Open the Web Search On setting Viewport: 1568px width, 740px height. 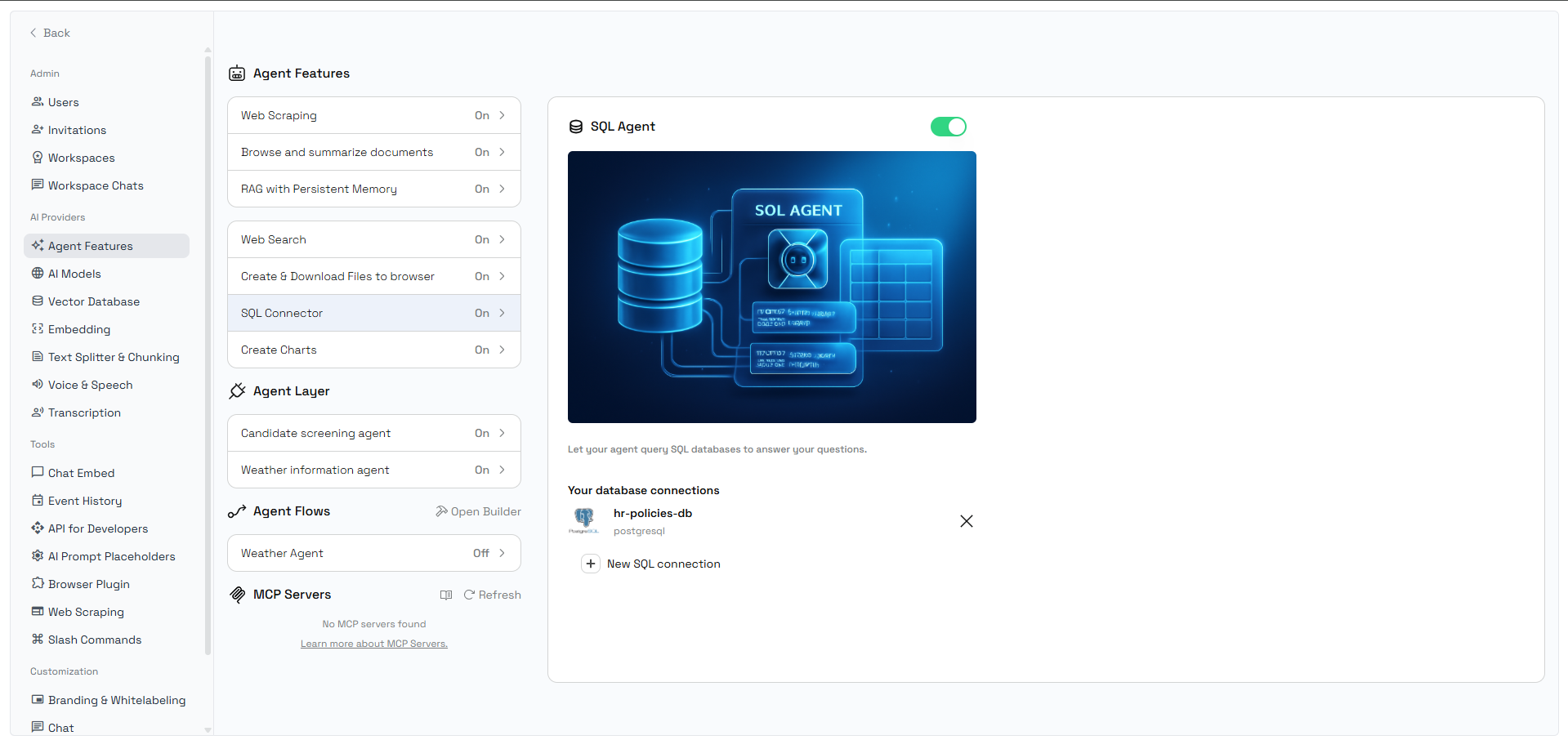pyautogui.click(x=482, y=239)
